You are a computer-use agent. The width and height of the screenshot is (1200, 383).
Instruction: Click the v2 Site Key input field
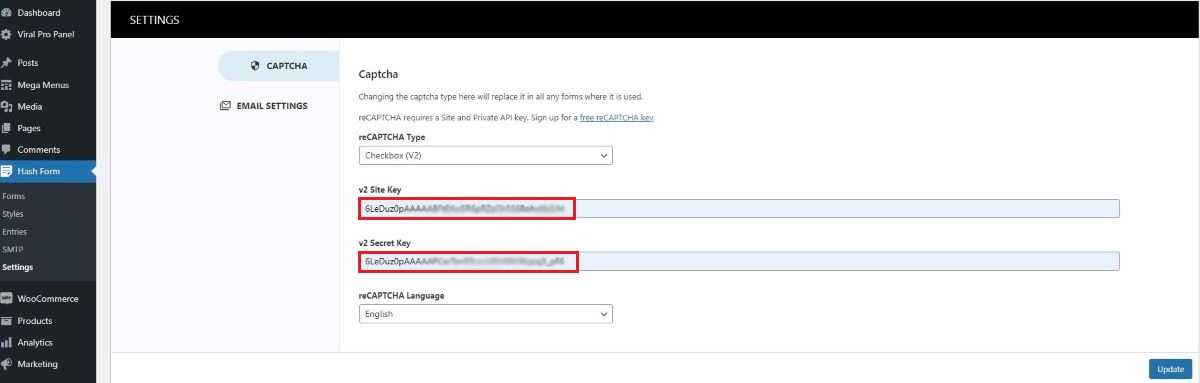739,208
